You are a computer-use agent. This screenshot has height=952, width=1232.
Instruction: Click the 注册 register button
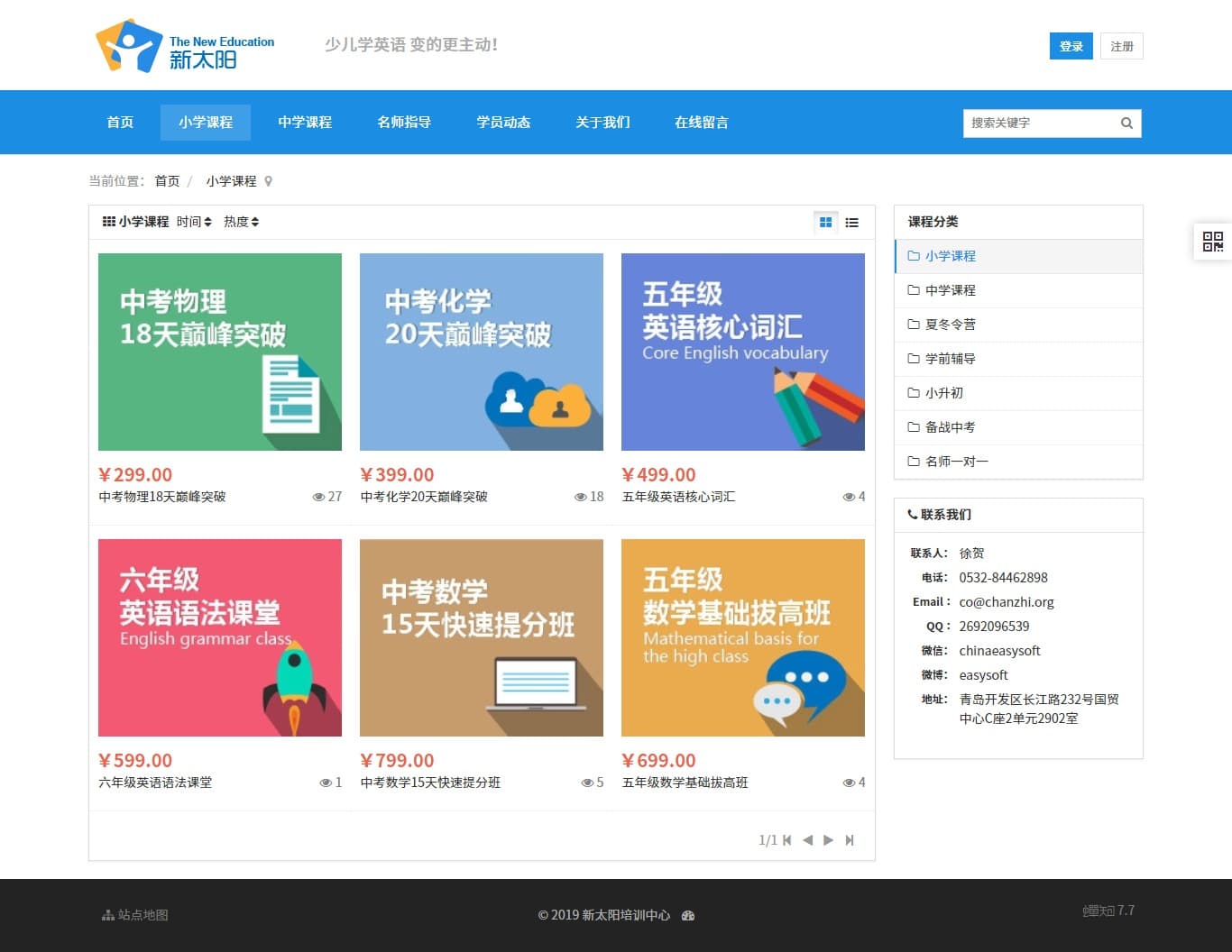(x=1121, y=46)
